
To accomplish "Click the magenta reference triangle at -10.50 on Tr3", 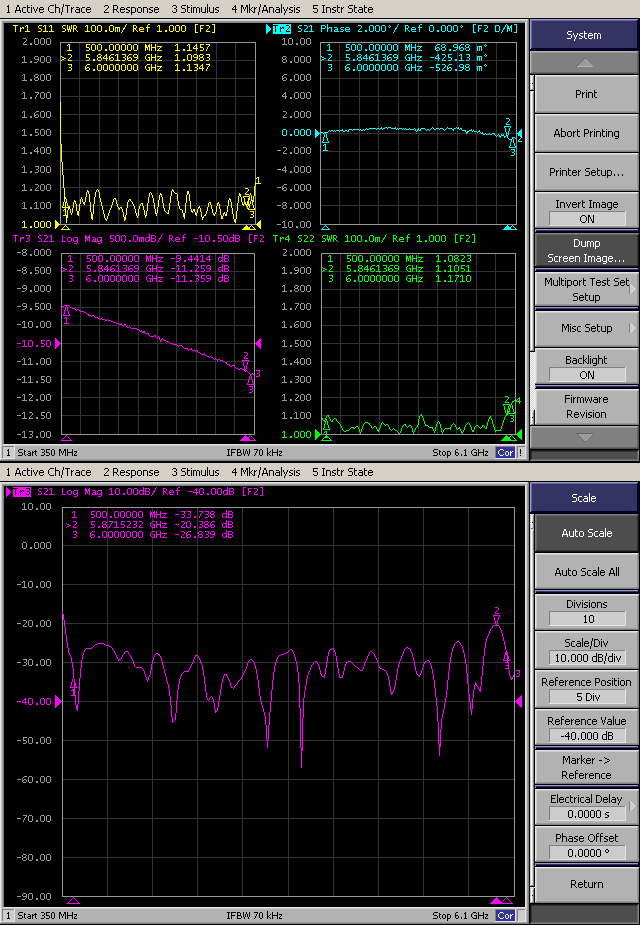I will click(x=59, y=343).
